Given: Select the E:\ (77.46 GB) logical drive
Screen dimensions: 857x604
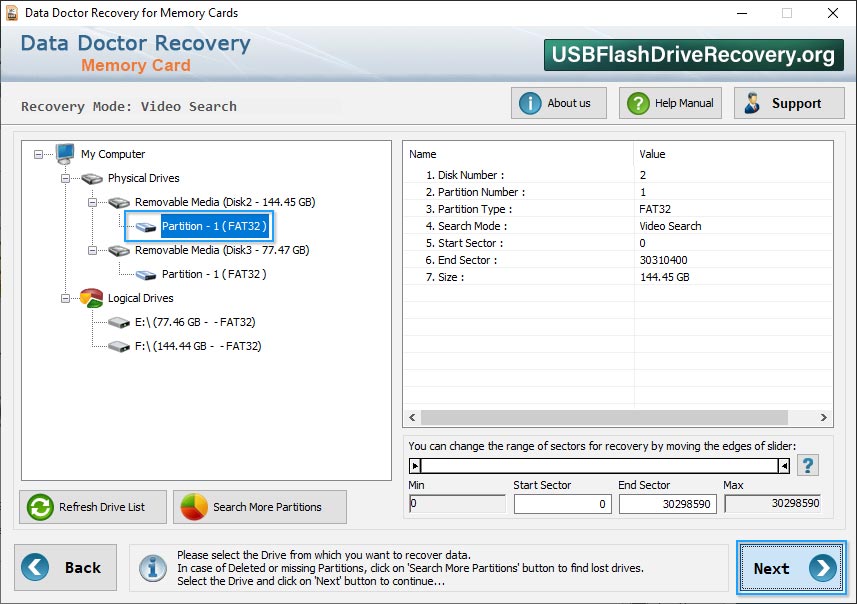Looking at the screenshot, I should [195, 322].
